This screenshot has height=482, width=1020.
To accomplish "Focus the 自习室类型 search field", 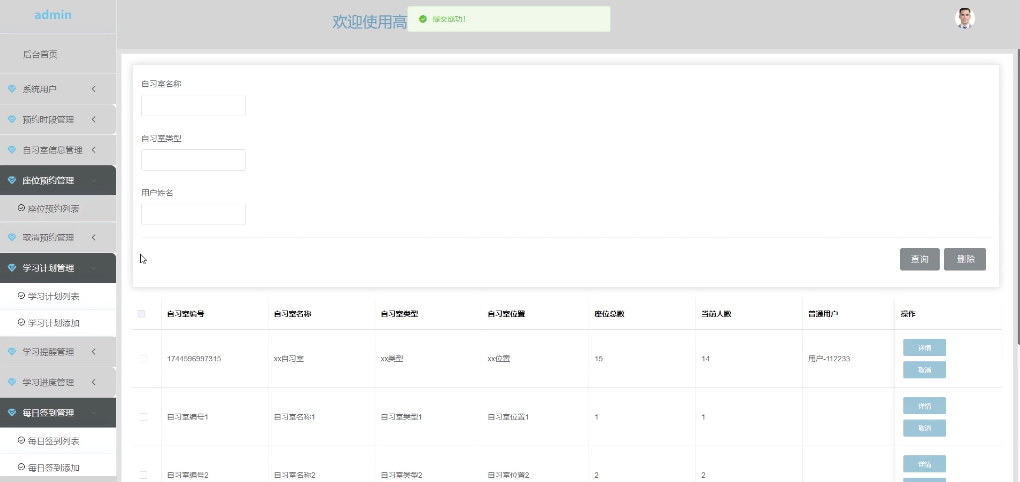I will [x=193, y=160].
